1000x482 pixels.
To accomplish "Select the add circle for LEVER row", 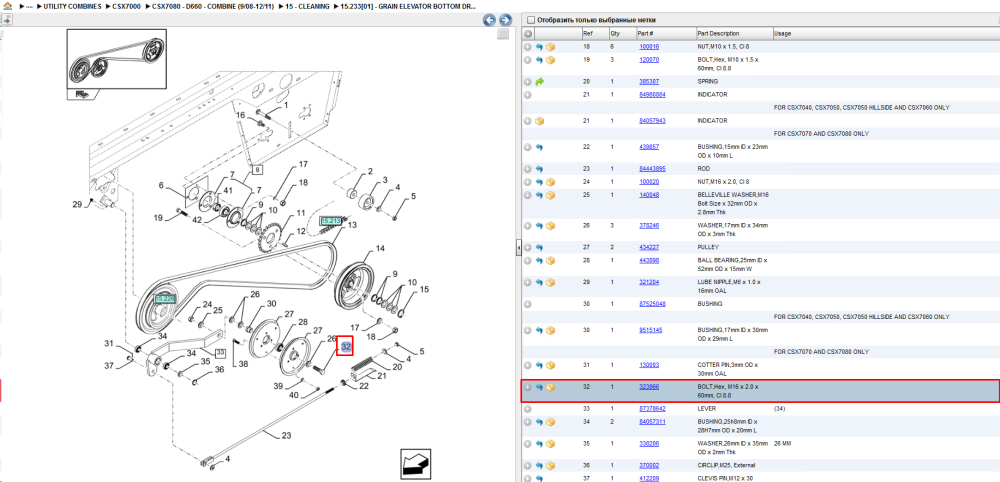I will (528, 409).
